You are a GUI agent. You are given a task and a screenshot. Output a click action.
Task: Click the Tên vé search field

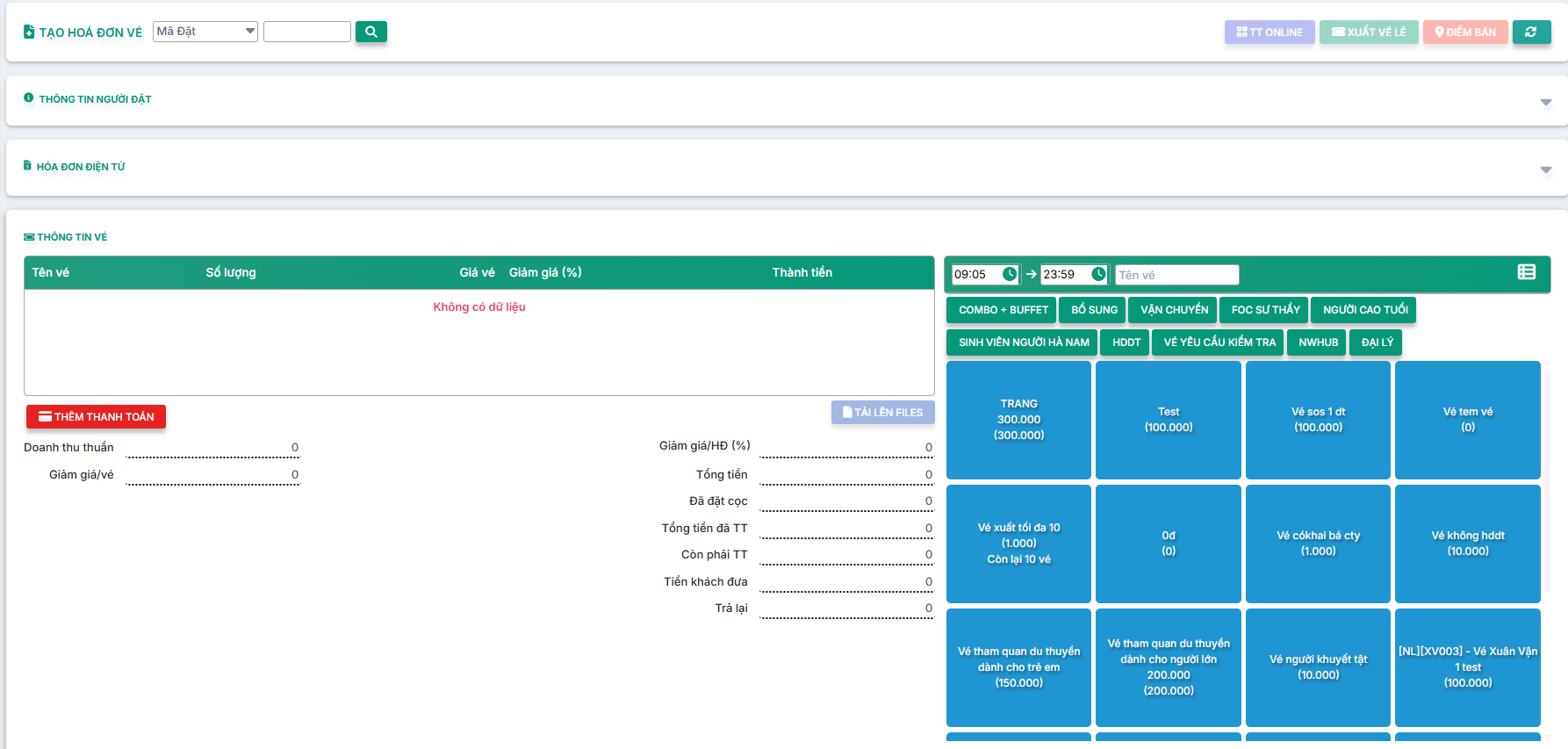pyautogui.click(x=1176, y=275)
